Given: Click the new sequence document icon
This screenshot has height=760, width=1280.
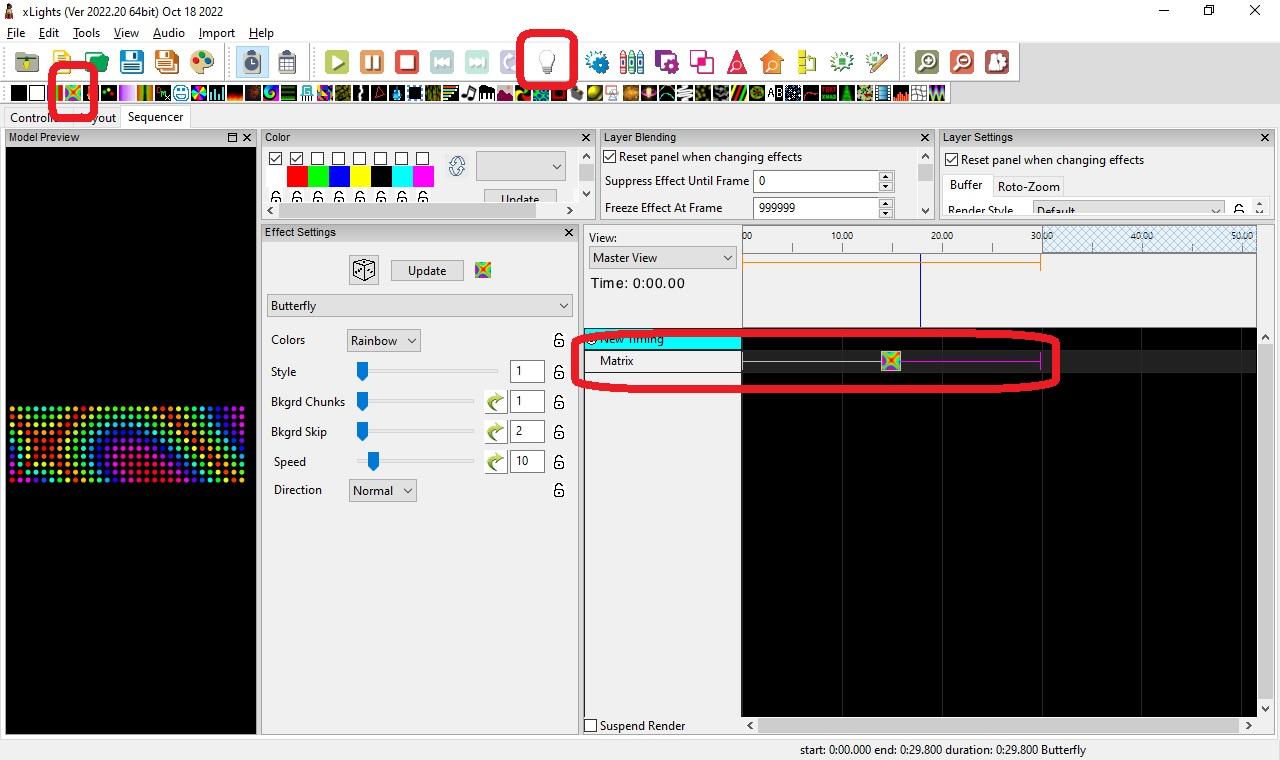Looking at the screenshot, I should tap(62, 62).
